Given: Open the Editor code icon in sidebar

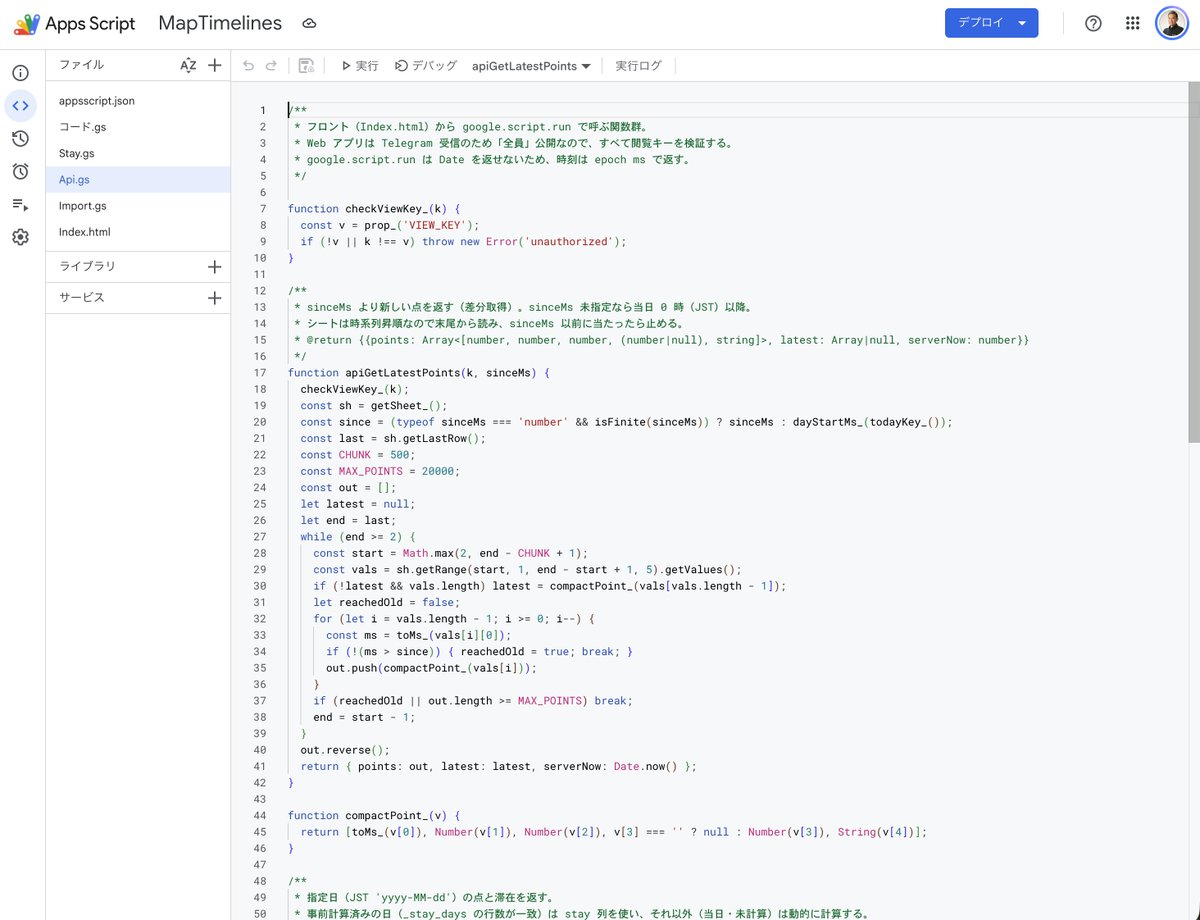Looking at the screenshot, I should pyautogui.click(x=20, y=105).
